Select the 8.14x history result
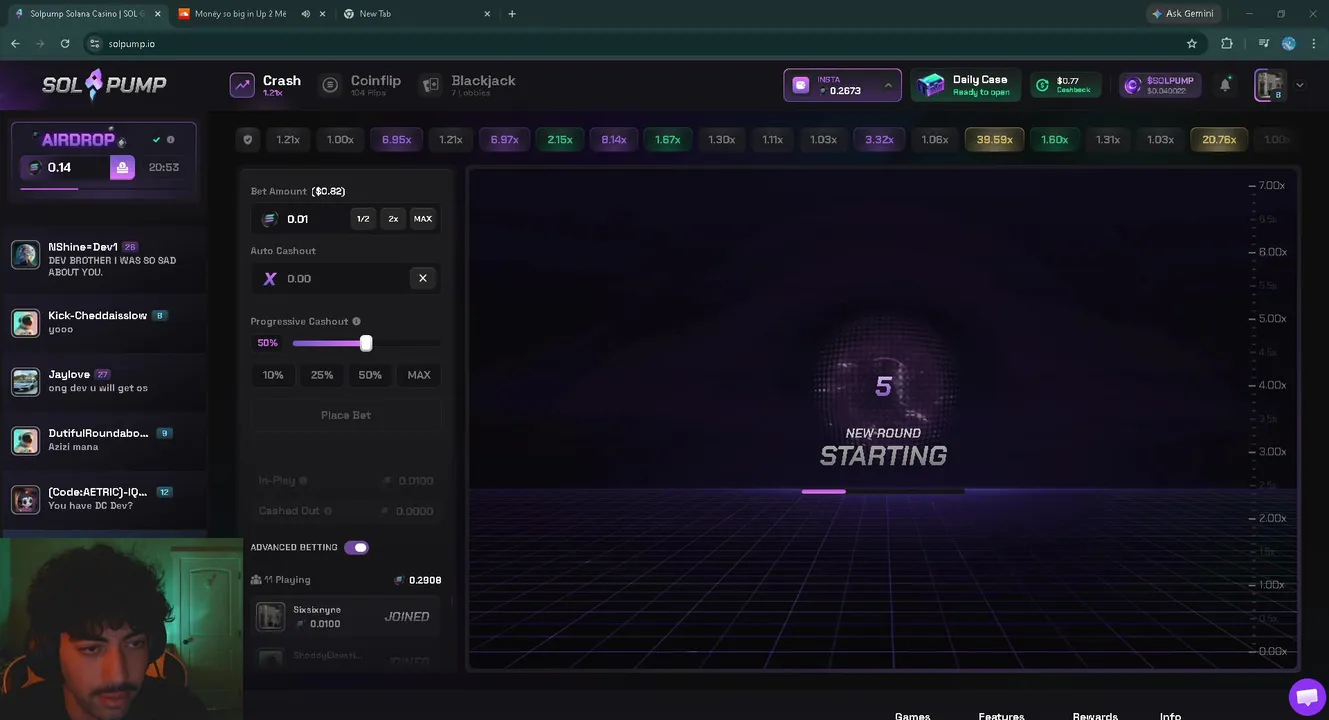Viewport: 1329px width, 720px height. click(614, 140)
